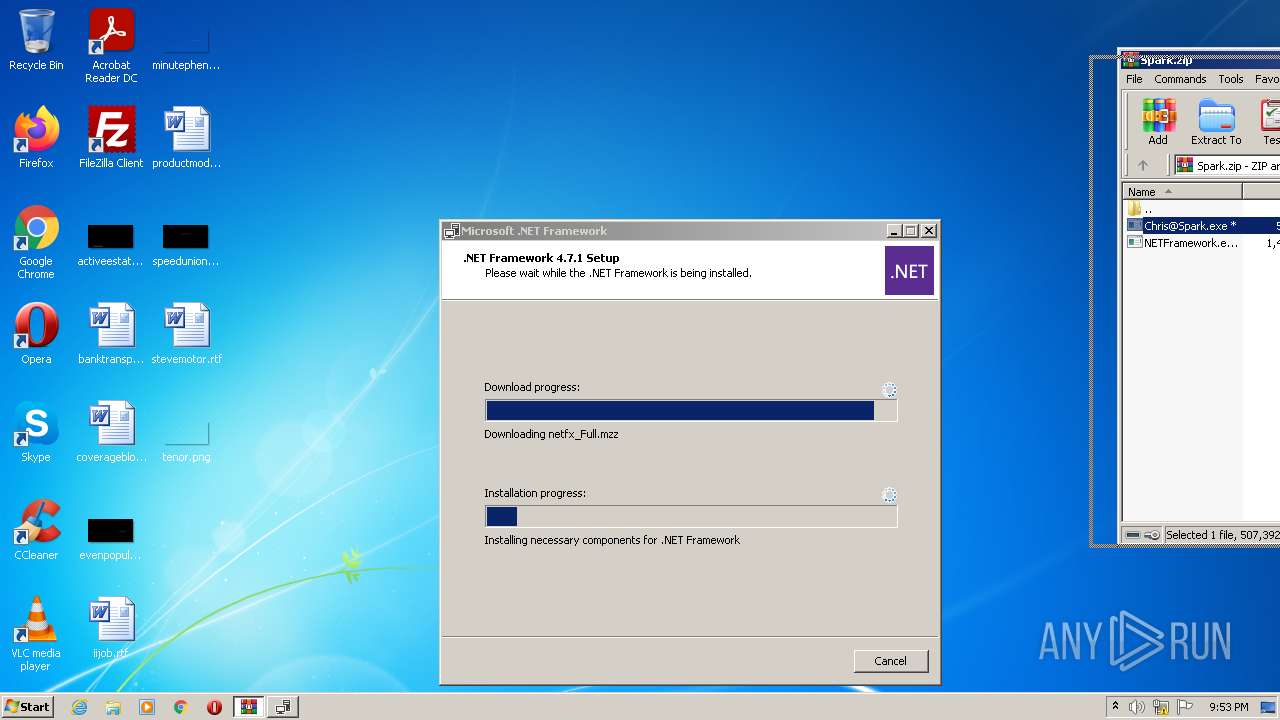The height and width of the screenshot is (720, 1280).
Task: Select the NETFramework.exe file in WinRAR
Action: point(1201,243)
